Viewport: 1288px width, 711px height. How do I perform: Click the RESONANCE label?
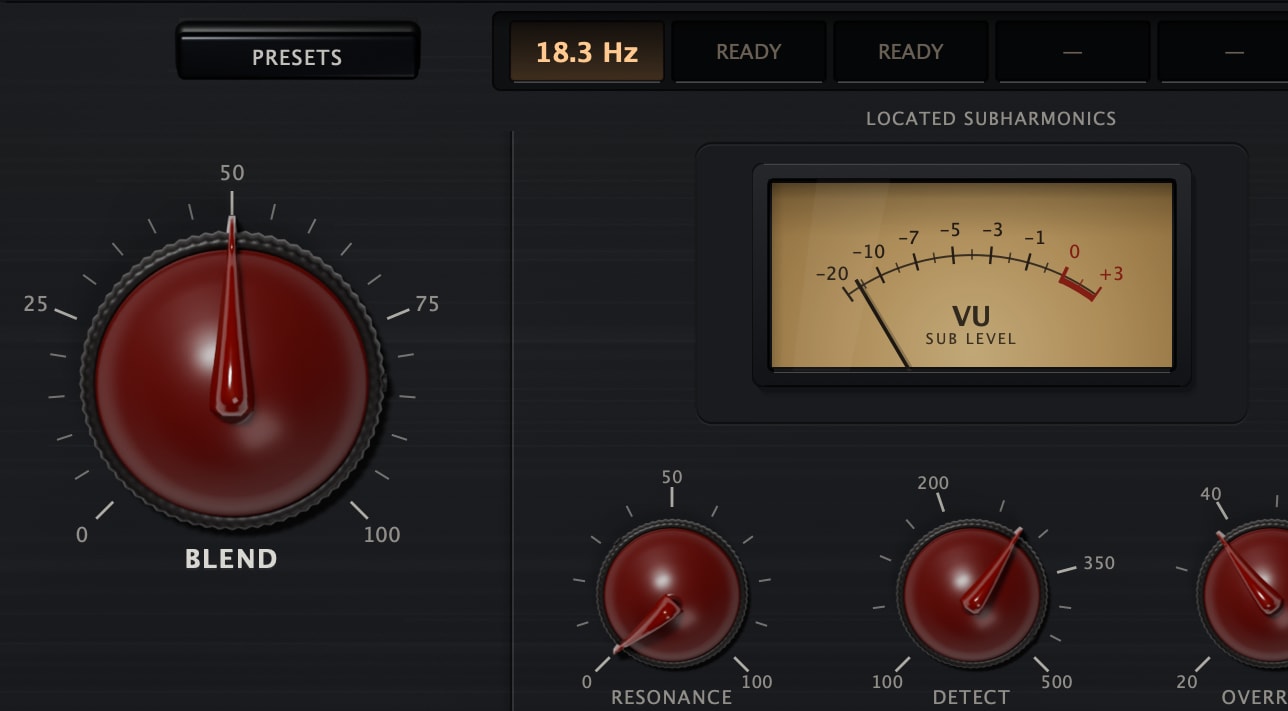671,697
